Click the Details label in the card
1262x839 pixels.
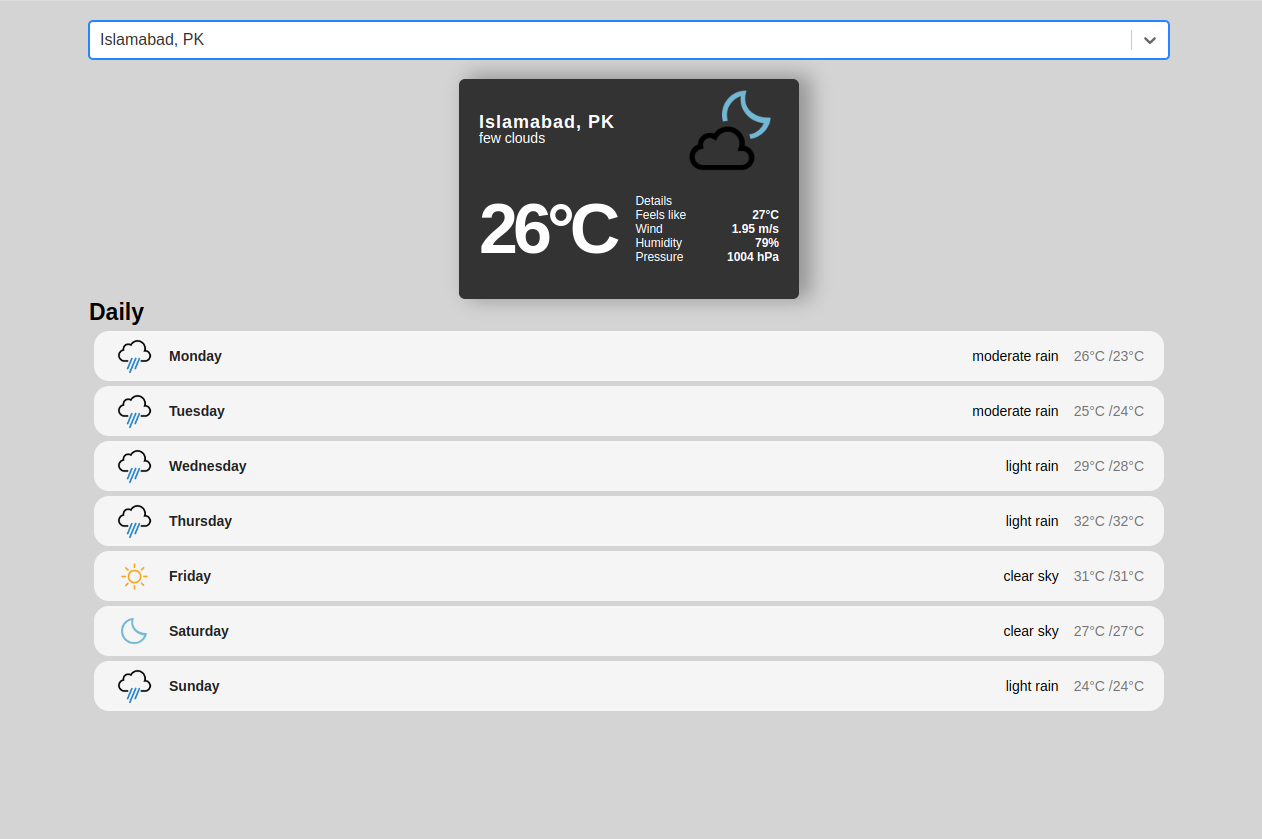[x=654, y=201]
